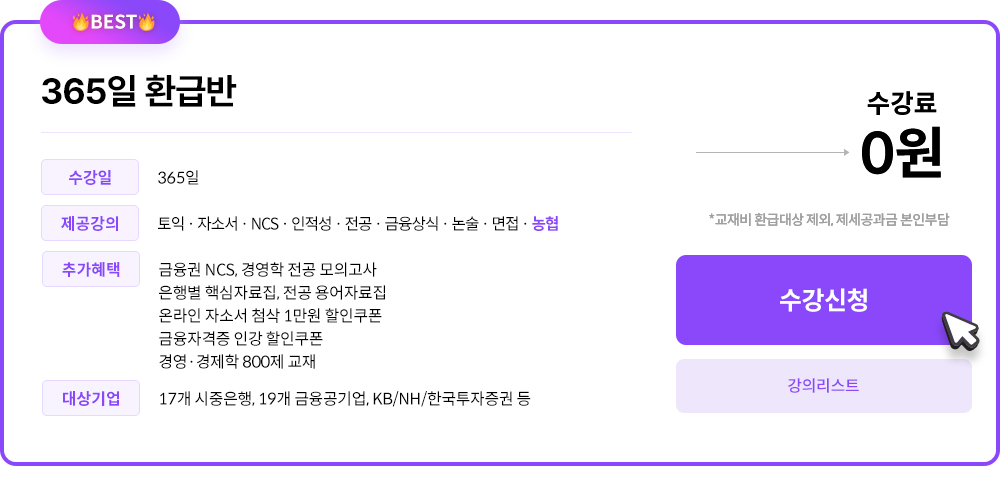Click the right fire emoji in the BEST badge

coord(147,22)
